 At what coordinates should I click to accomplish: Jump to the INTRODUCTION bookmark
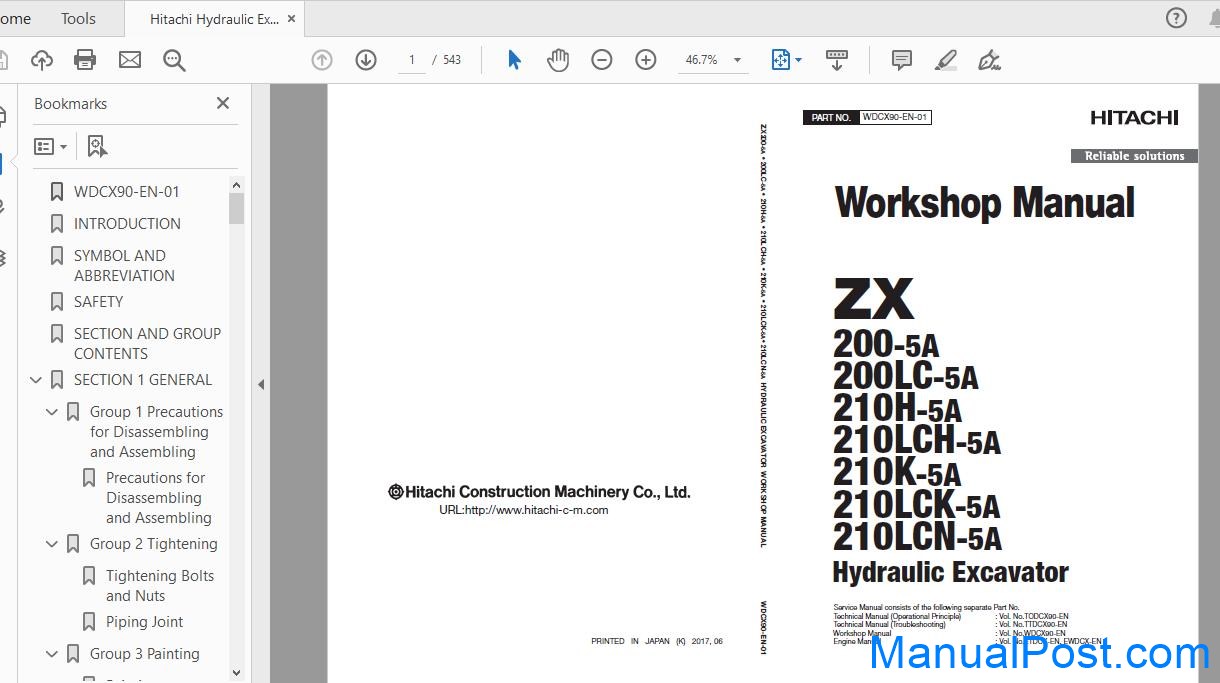tap(127, 224)
